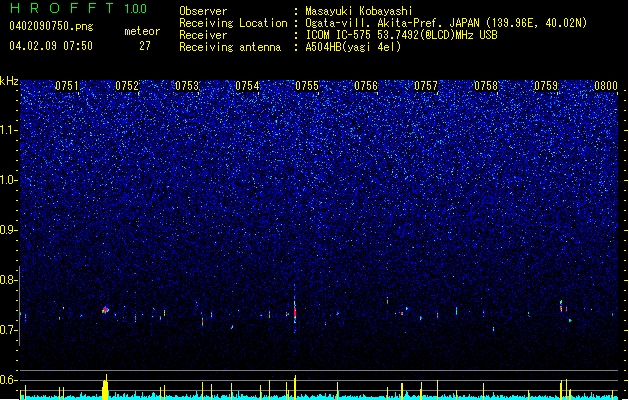Select the A504HB(yagi 4el) antenna text
The height and width of the screenshot is (400, 629).
point(353,47)
